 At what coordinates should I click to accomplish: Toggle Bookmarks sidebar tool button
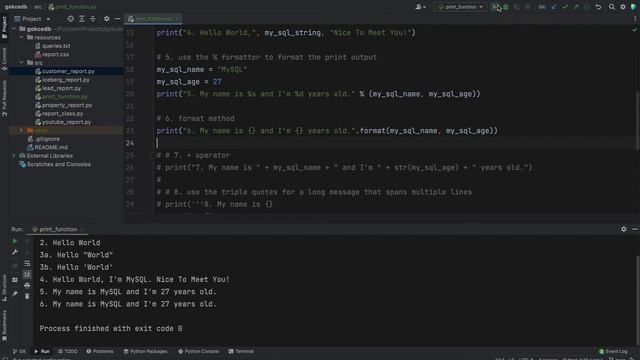coord(4,325)
